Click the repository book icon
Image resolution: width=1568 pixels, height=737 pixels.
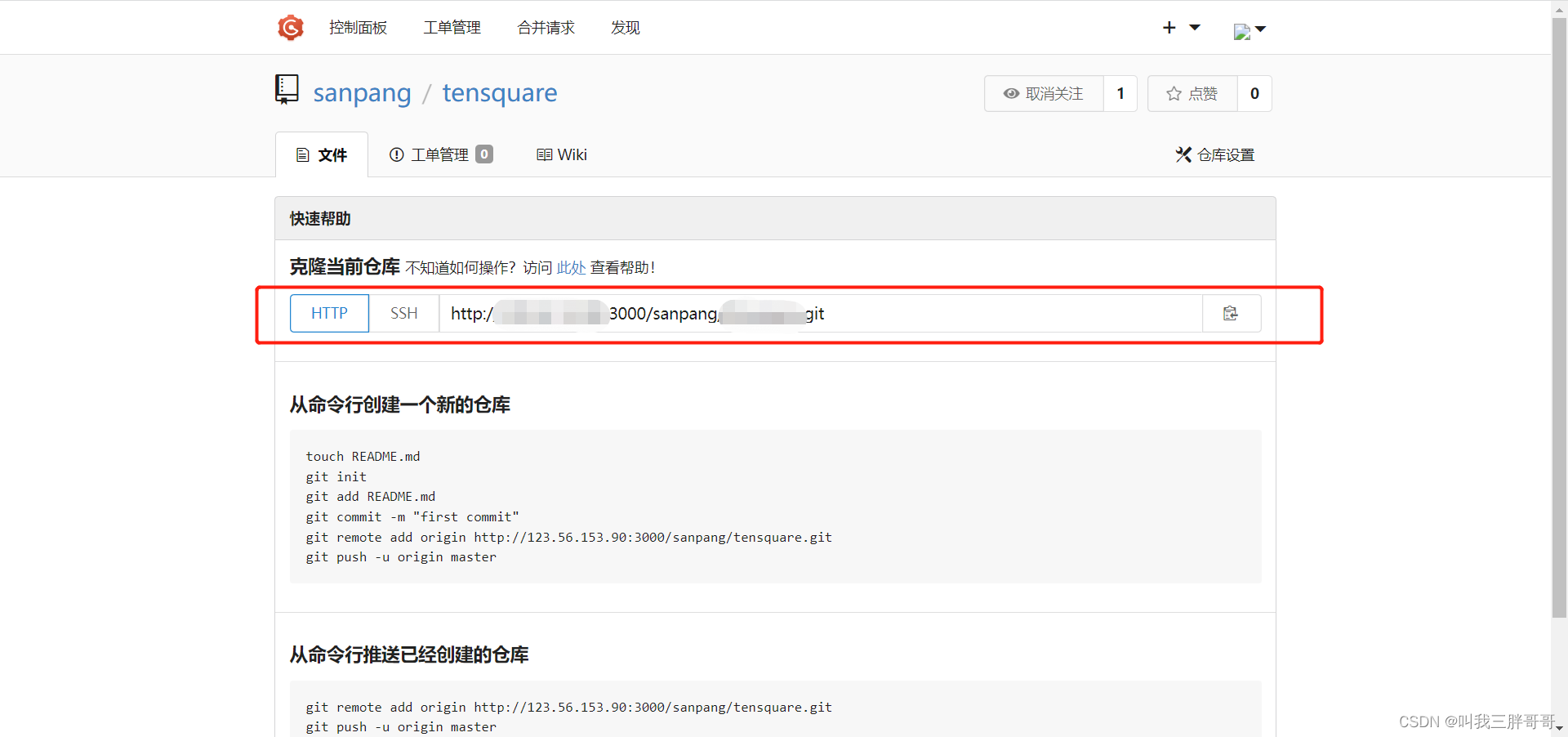287,90
